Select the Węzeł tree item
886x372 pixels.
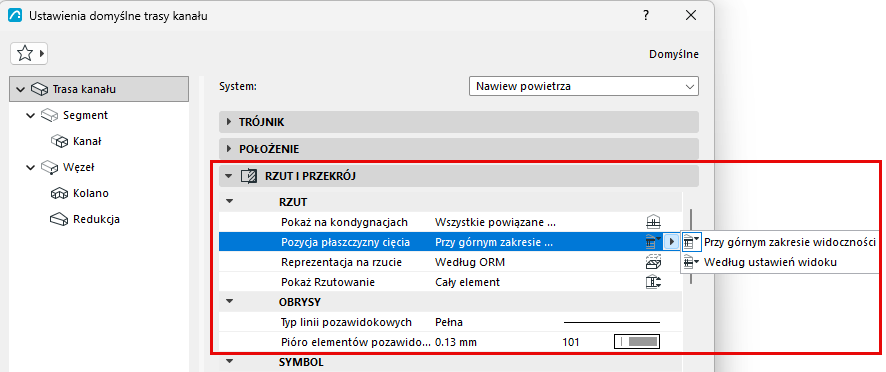pos(79,167)
